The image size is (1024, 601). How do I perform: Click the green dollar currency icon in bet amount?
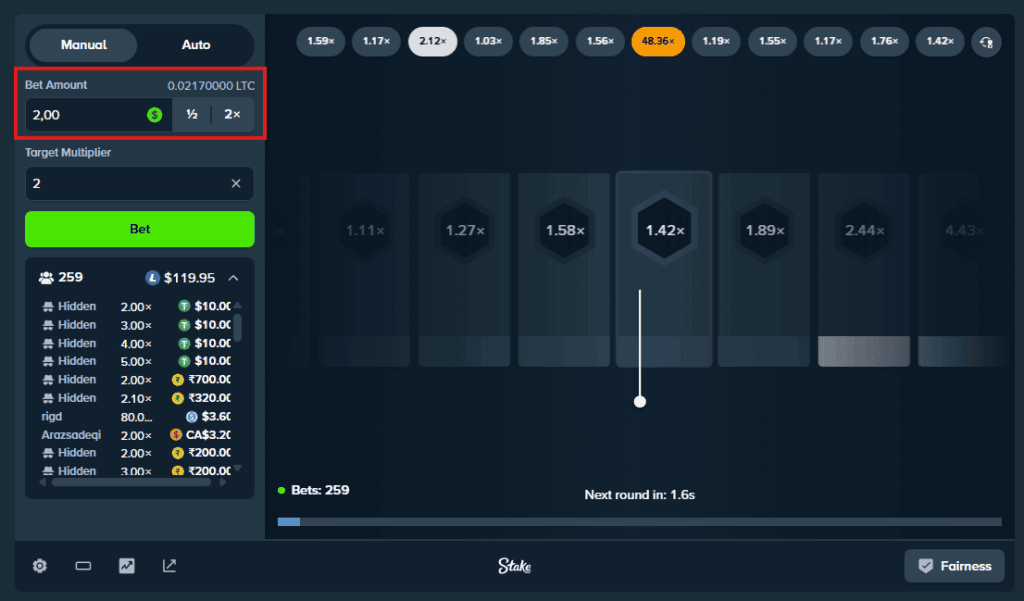pyautogui.click(x=153, y=114)
